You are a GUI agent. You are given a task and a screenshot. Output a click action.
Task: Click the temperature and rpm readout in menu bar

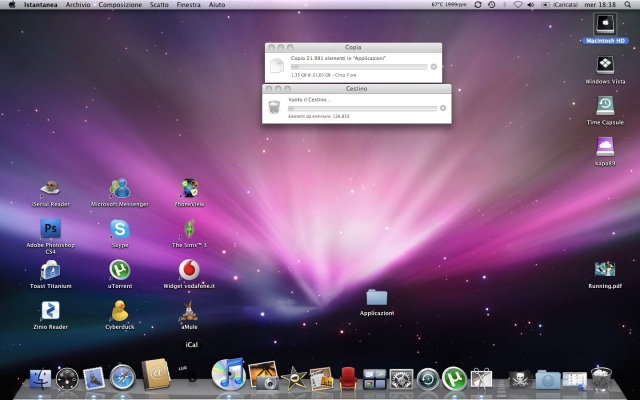click(x=449, y=4)
